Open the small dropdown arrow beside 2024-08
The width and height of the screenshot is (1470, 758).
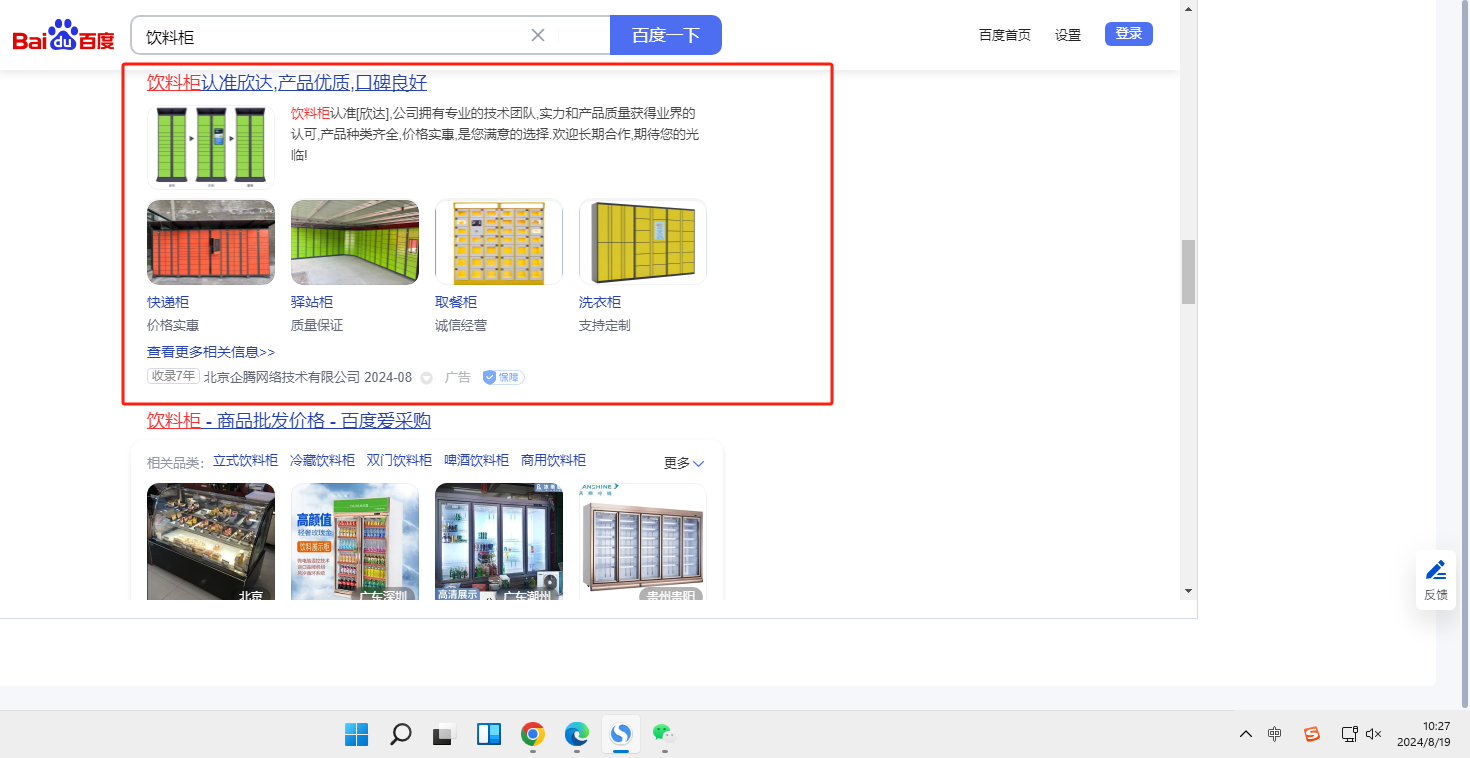(426, 378)
